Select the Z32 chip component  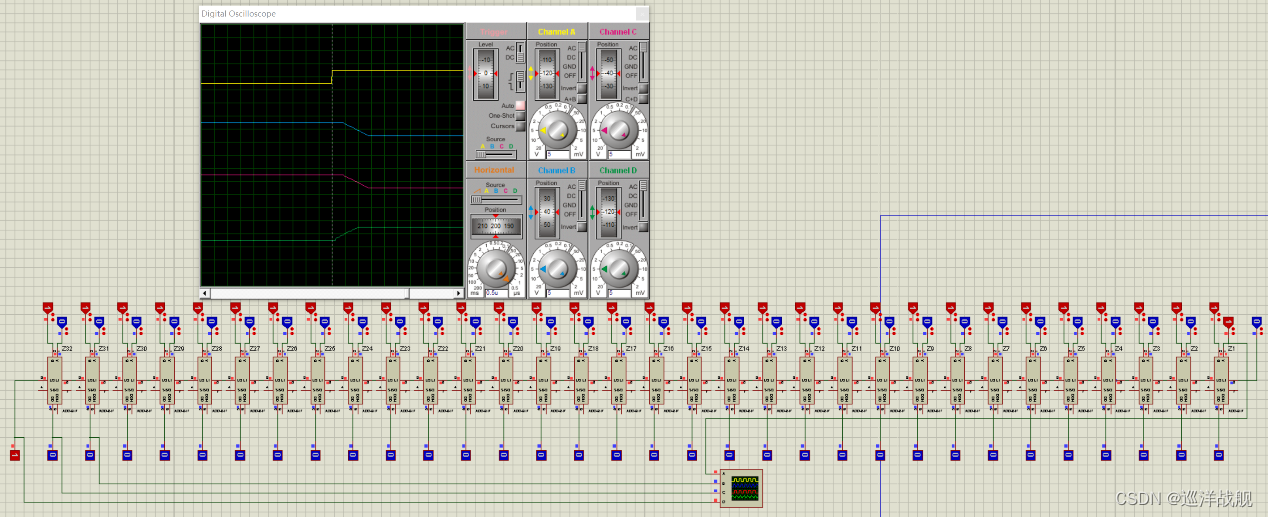pyautogui.click(x=54, y=381)
